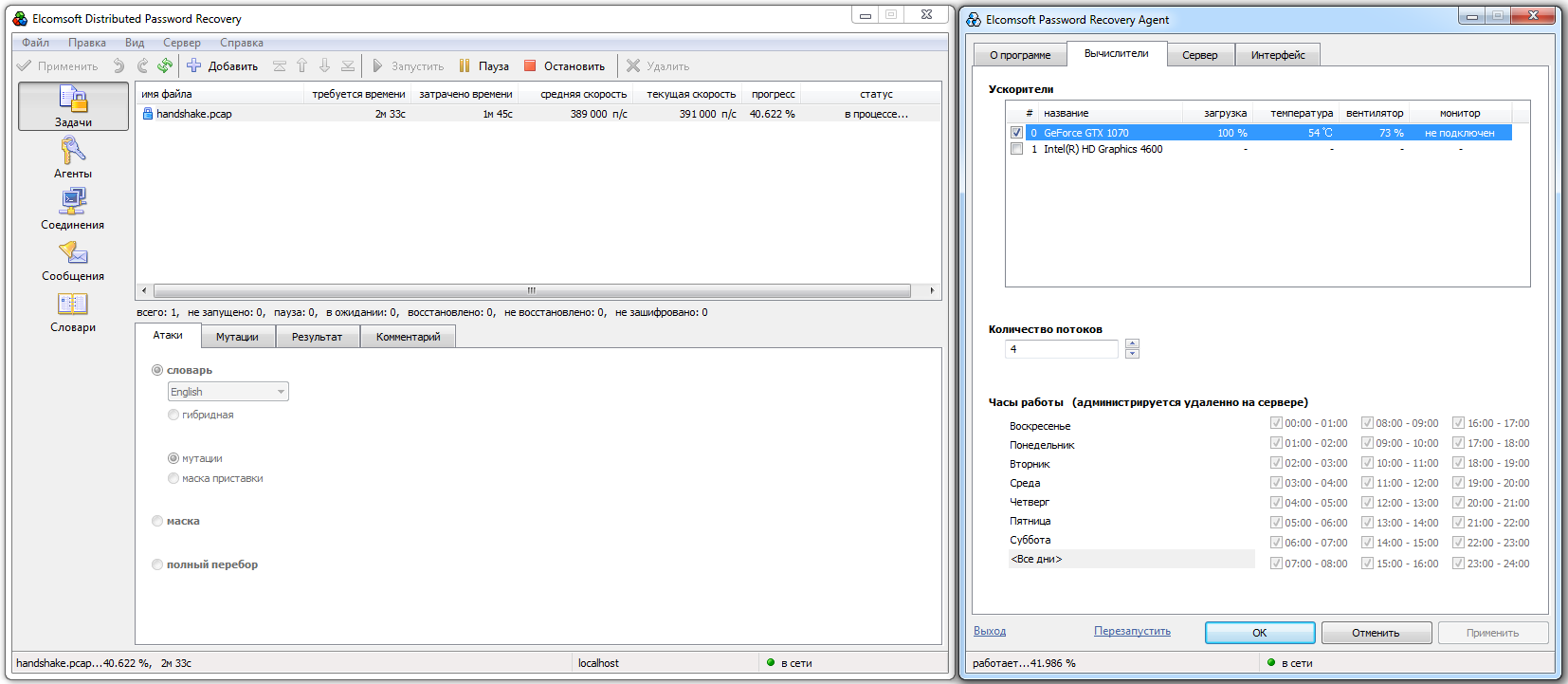1568x684 pixels.
Task: Open the Сообщения sidebar icon
Action: point(73,260)
